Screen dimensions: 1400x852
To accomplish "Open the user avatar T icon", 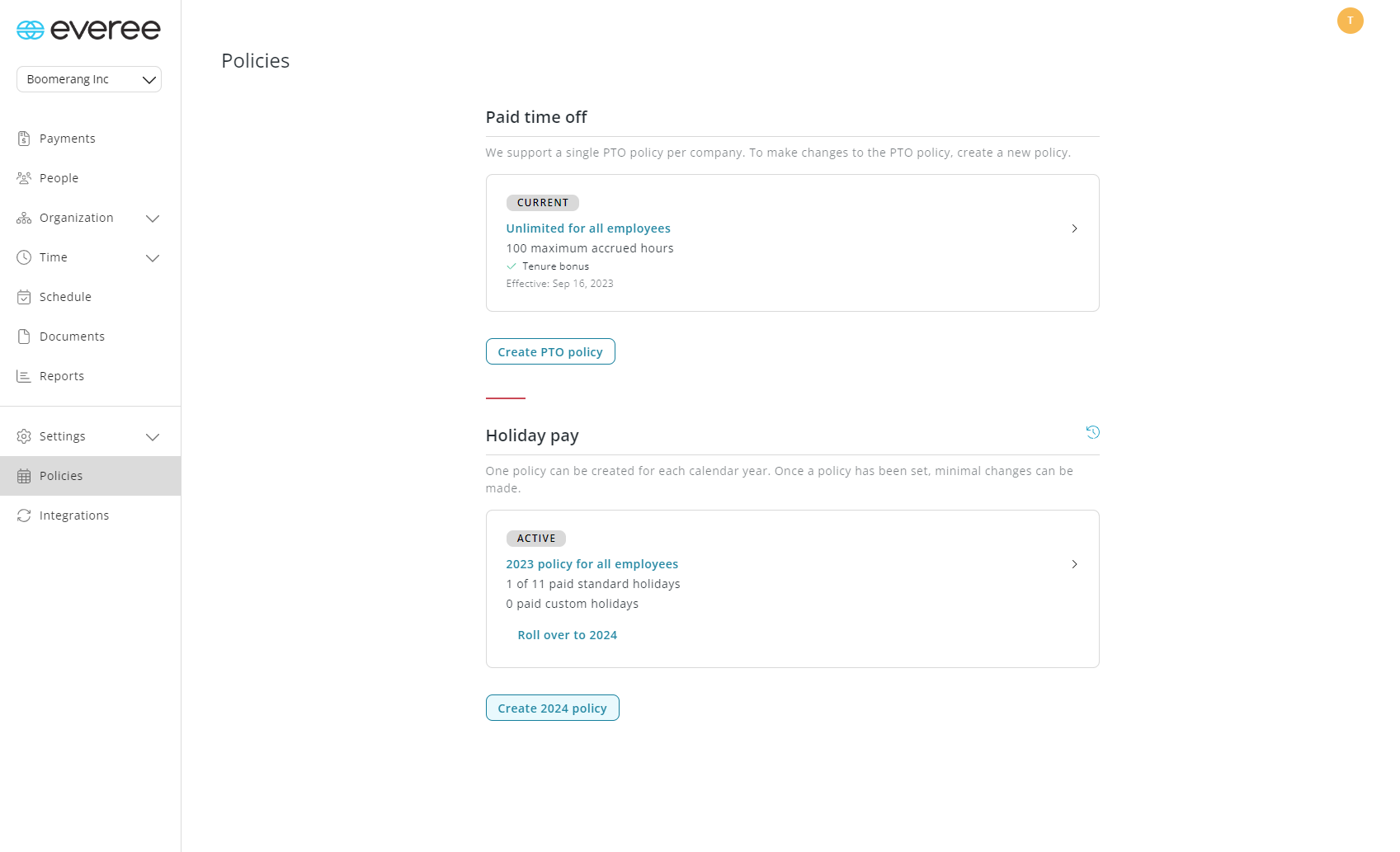I will [x=1351, y=21].
